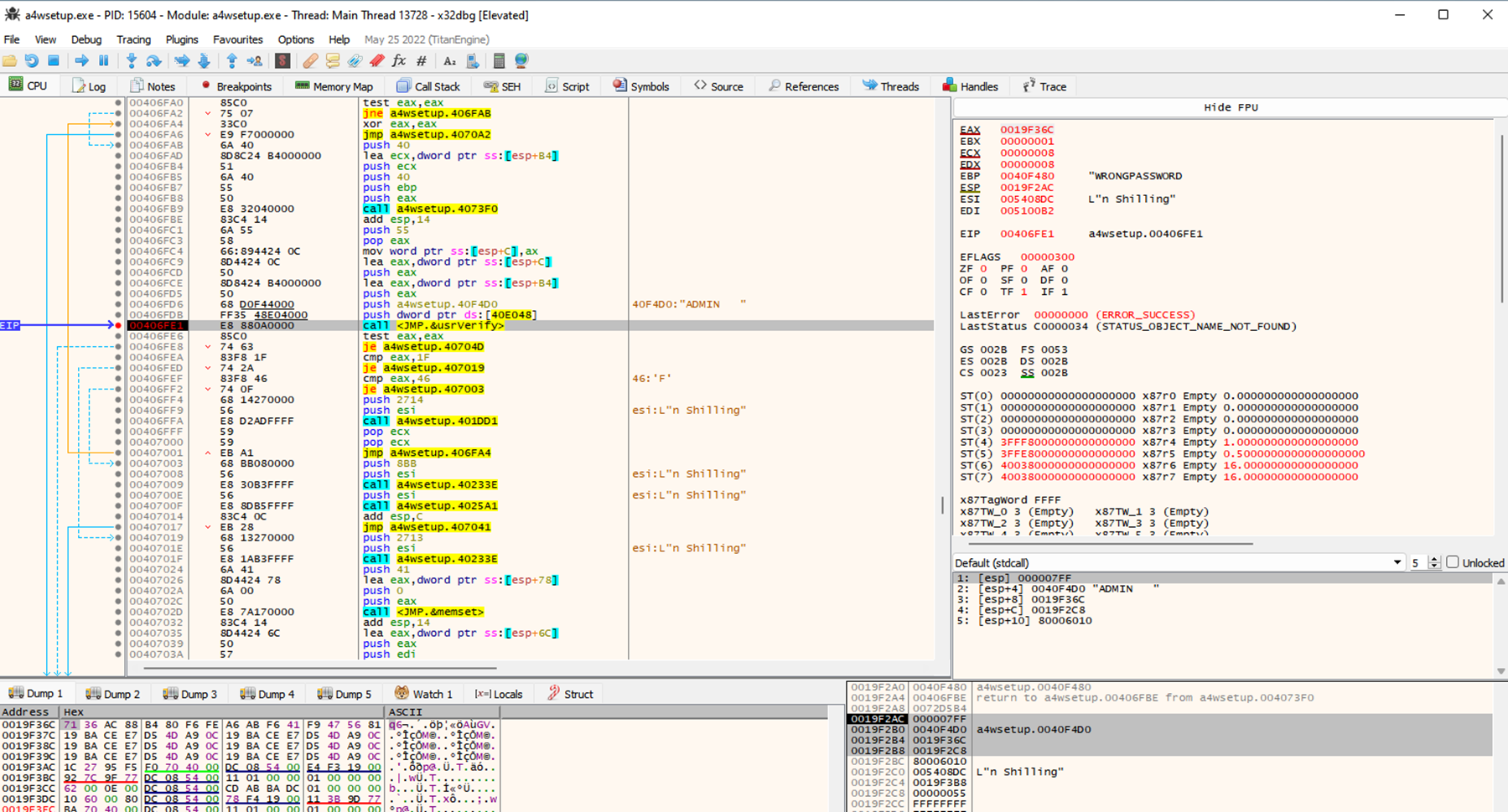Increase the argument count stepper value
This screenshot has height=812, width=1508.
tap(1434, 559)
